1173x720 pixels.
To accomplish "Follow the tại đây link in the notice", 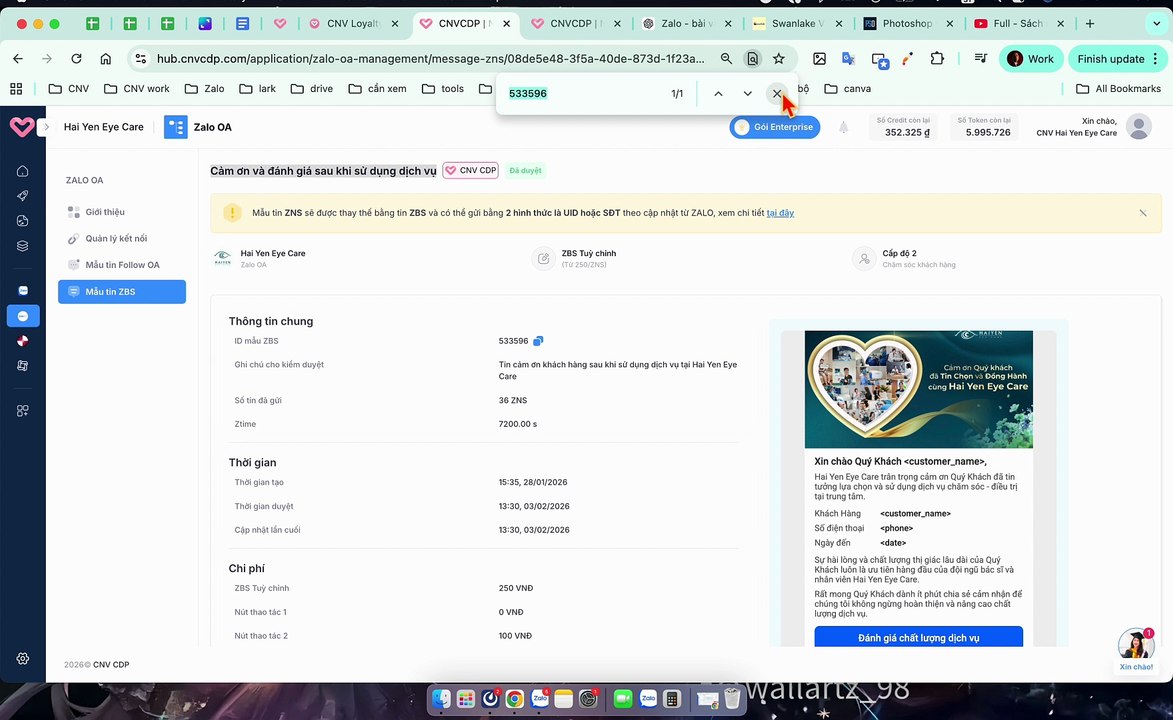I will pos(780,213).
